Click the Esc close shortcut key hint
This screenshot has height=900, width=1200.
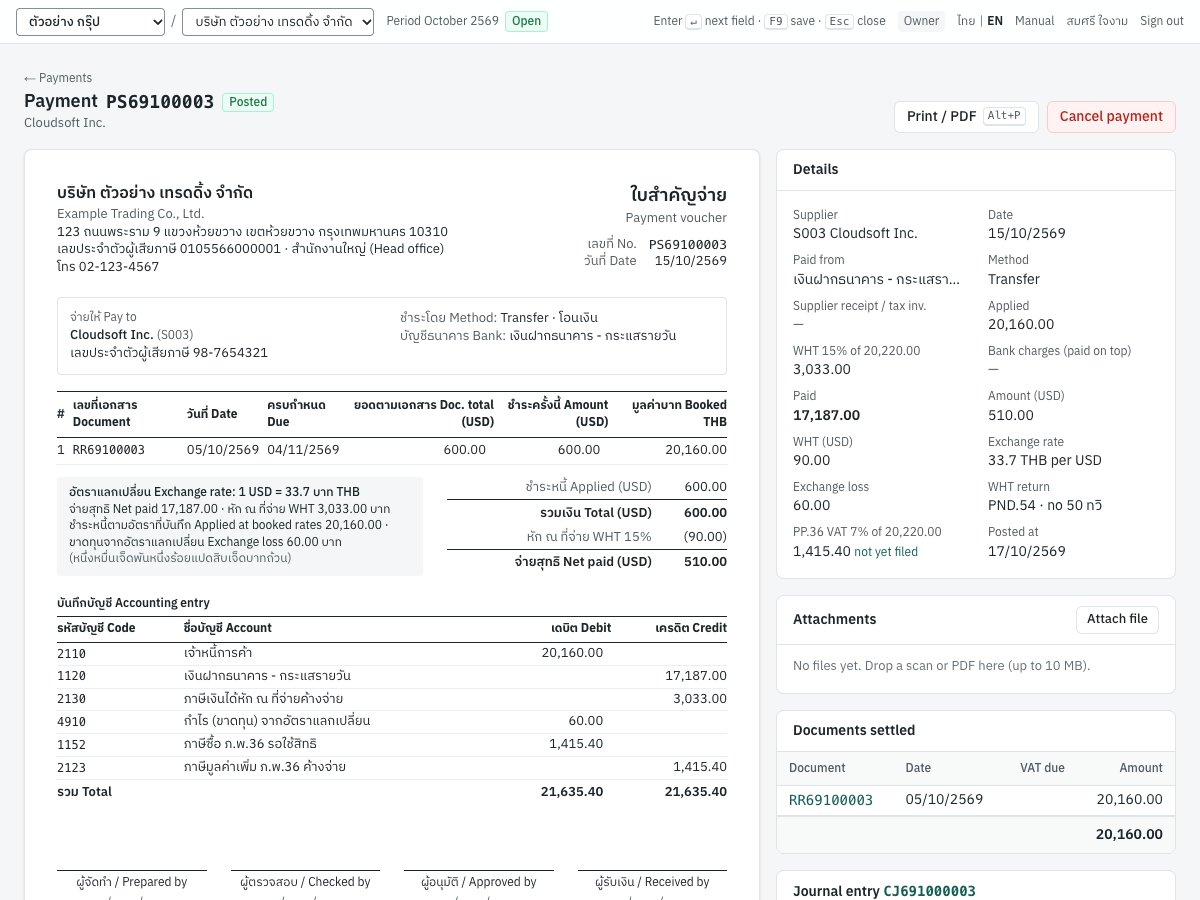(839, 21)
